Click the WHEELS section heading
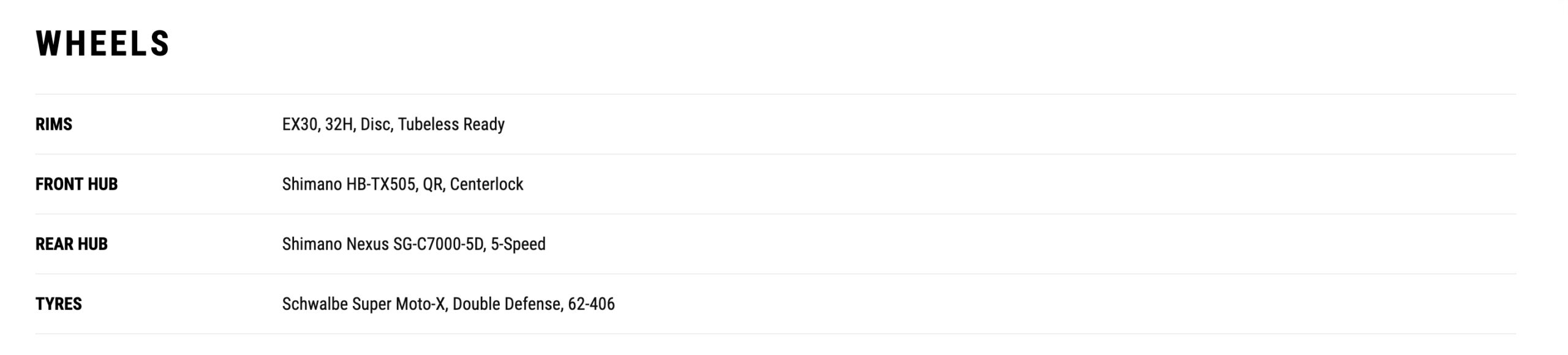The height and width of the screenshot is (355, 1568). 102,44
